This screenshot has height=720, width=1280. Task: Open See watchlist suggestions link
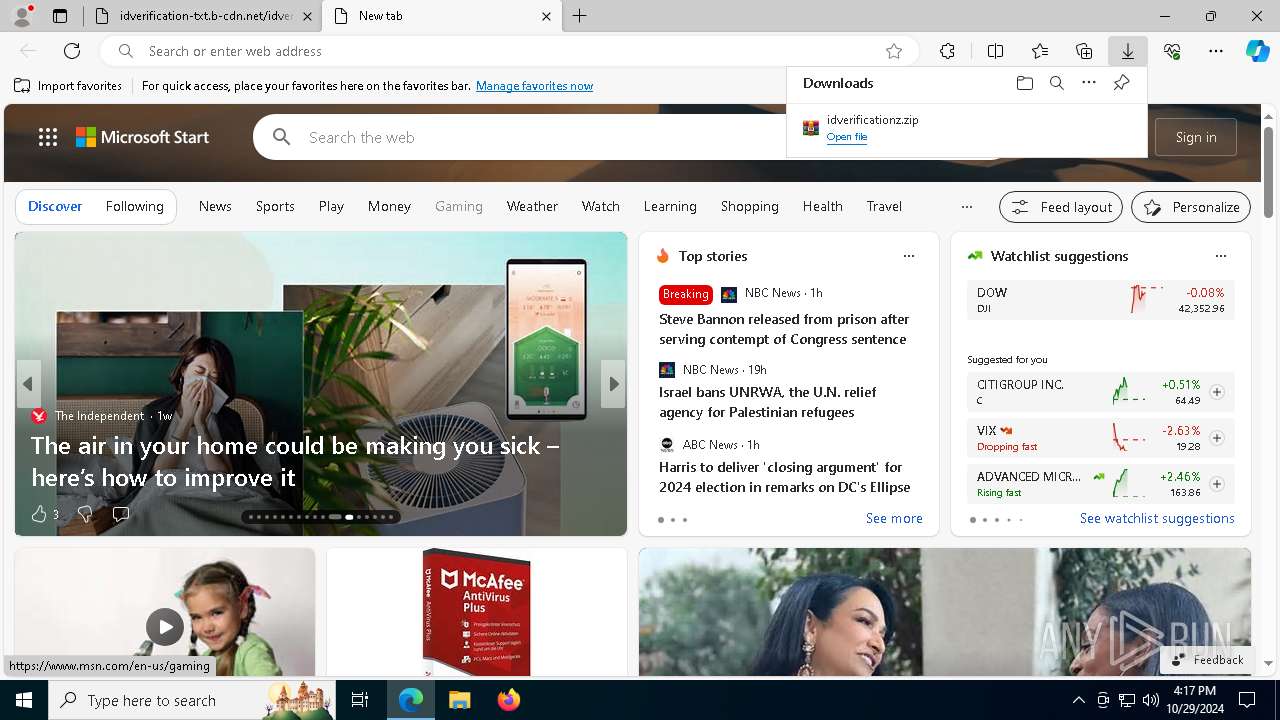coord(1157,518)
